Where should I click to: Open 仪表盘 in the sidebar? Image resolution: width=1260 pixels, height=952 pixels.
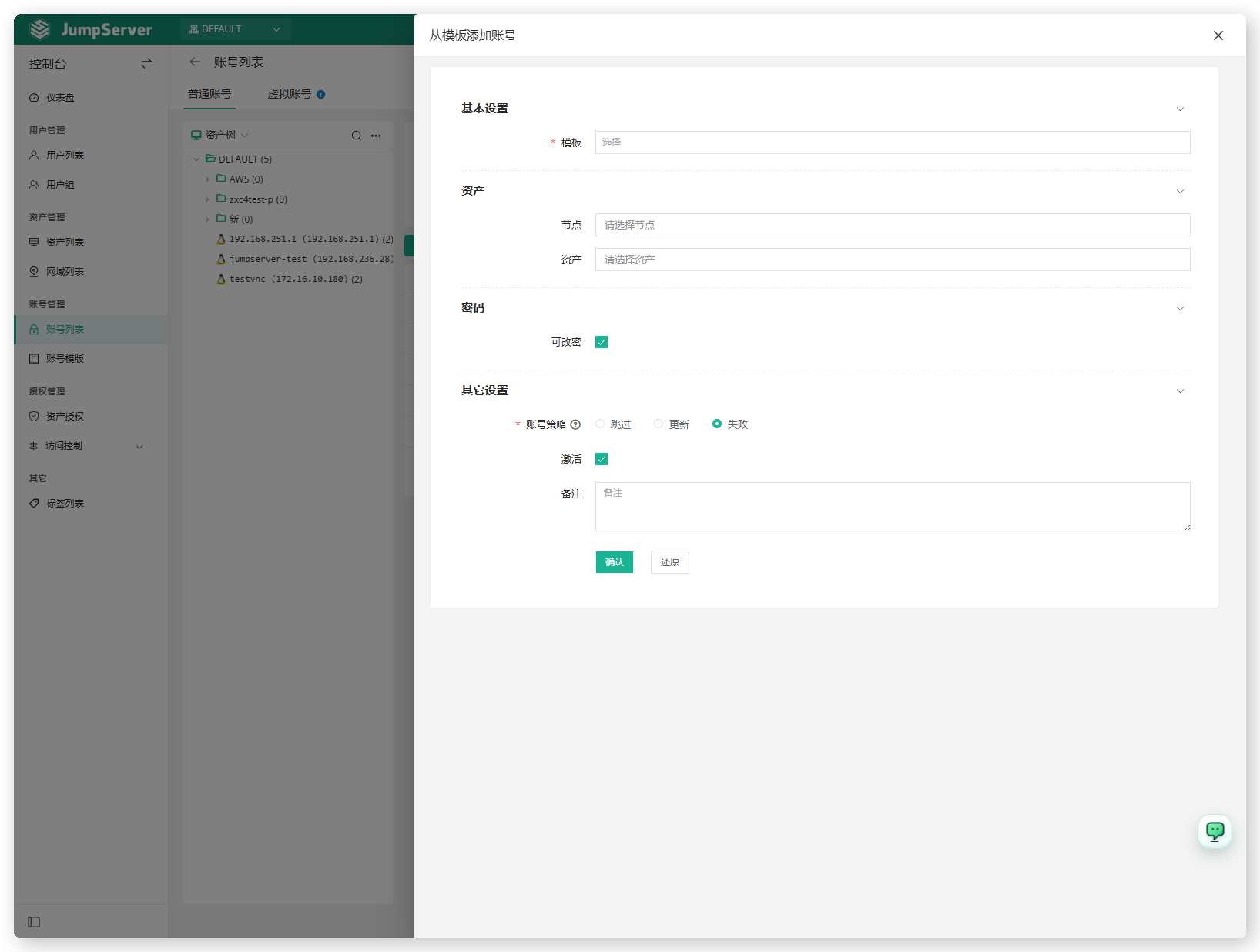[91, 98]
